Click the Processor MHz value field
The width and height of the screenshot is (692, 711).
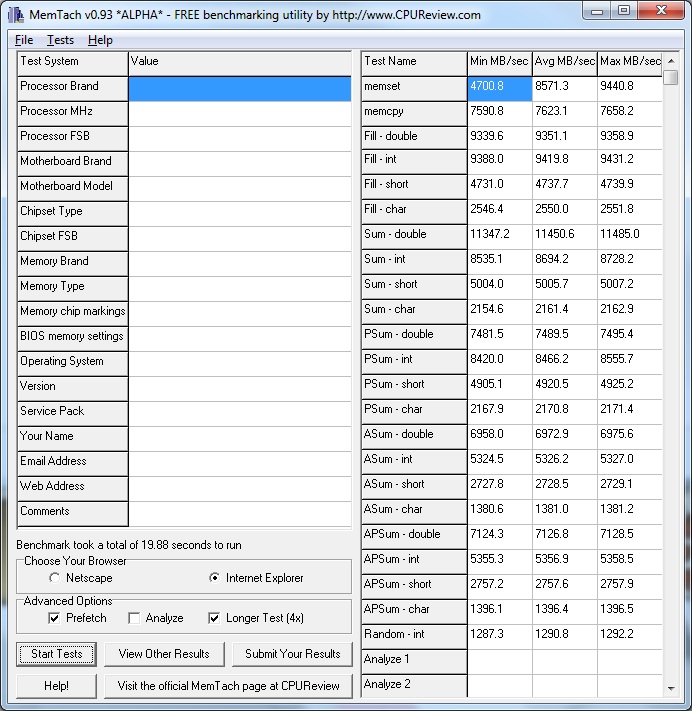tap(240, 114)
